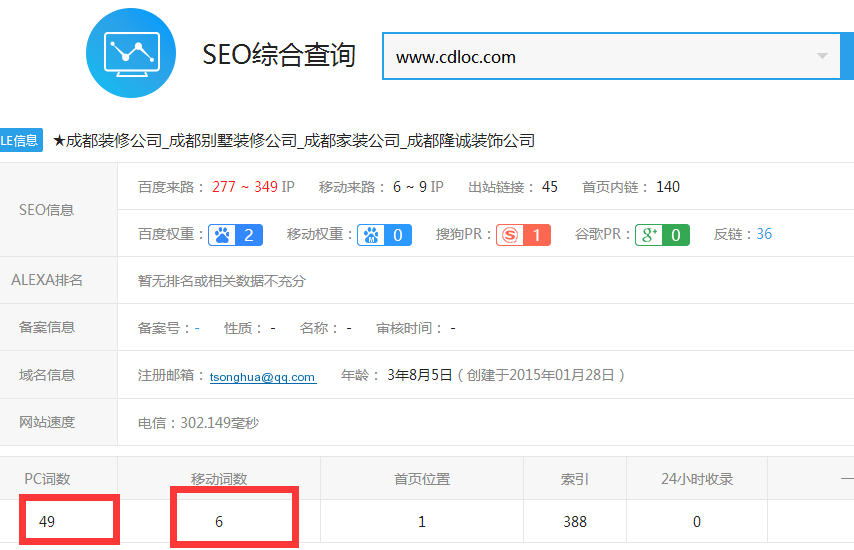Select the 移动词数 column header
This screenshot has width=854, height=550.
click(x=219, y=479)
